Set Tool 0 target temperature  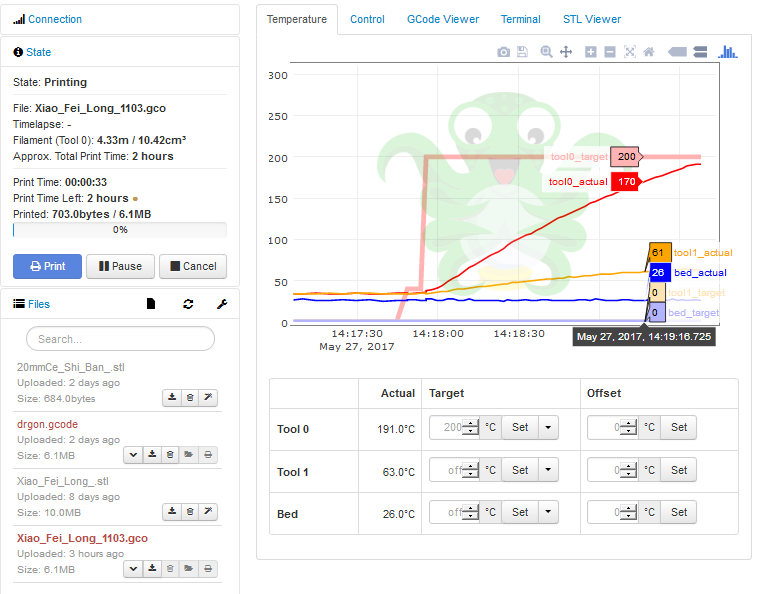tap(520, 427)
